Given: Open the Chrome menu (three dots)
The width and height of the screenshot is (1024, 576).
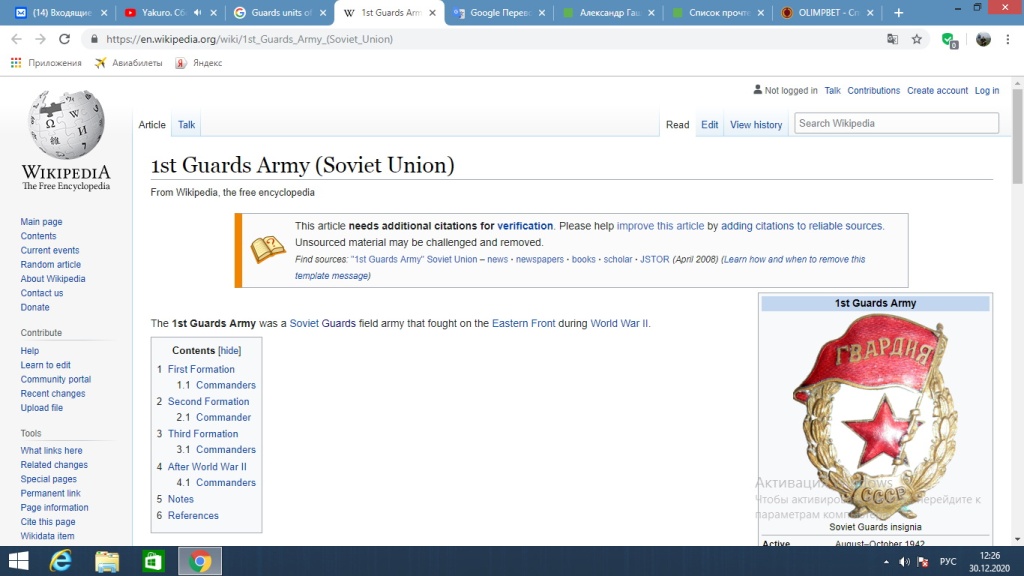Looking at the screenshot, I should 1008,39.
